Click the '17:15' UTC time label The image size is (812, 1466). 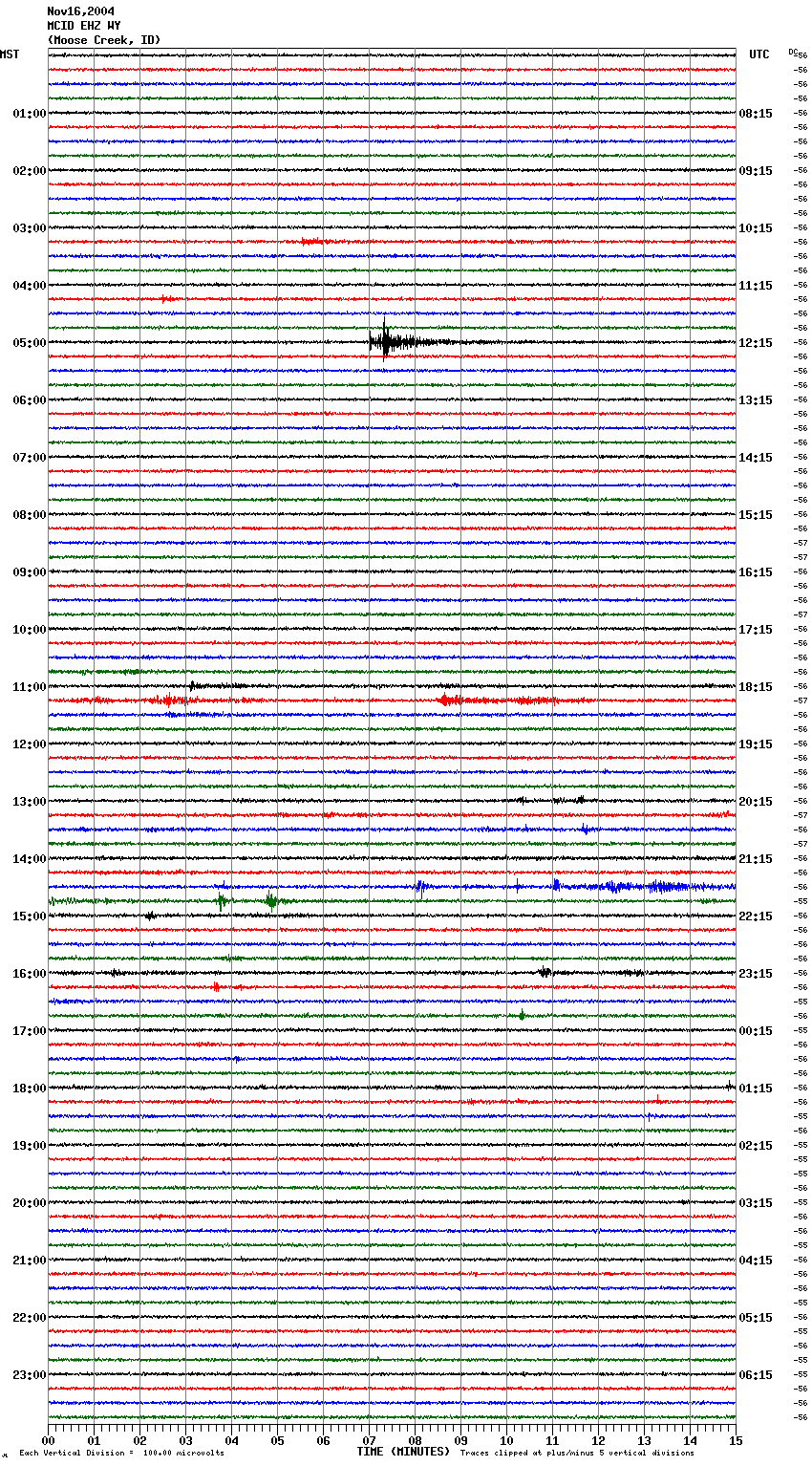[x=756, y=630]
